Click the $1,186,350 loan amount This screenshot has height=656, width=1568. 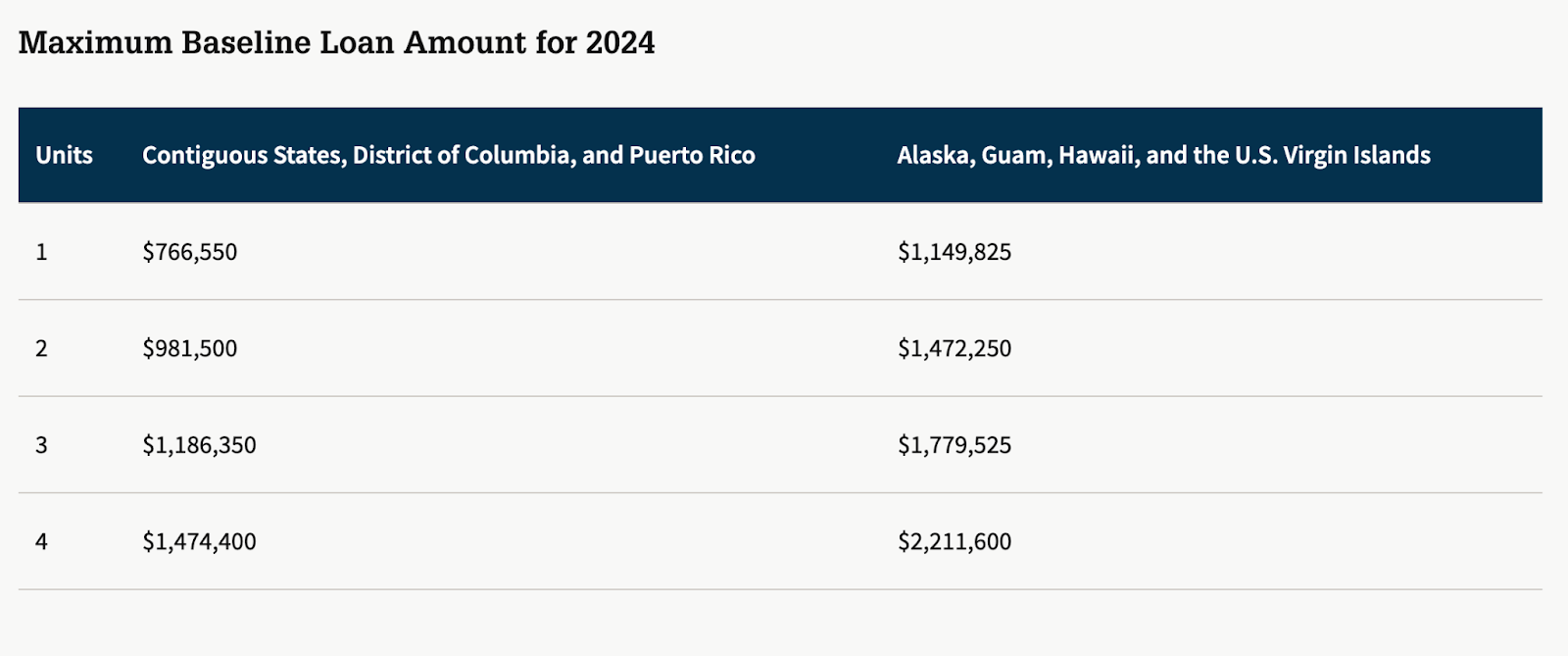(199, 445)
